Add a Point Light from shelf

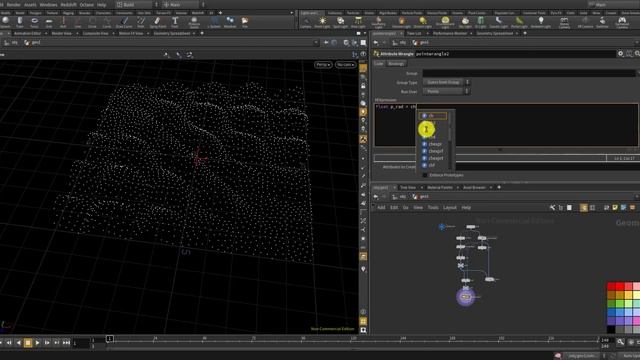coord(322,22)
